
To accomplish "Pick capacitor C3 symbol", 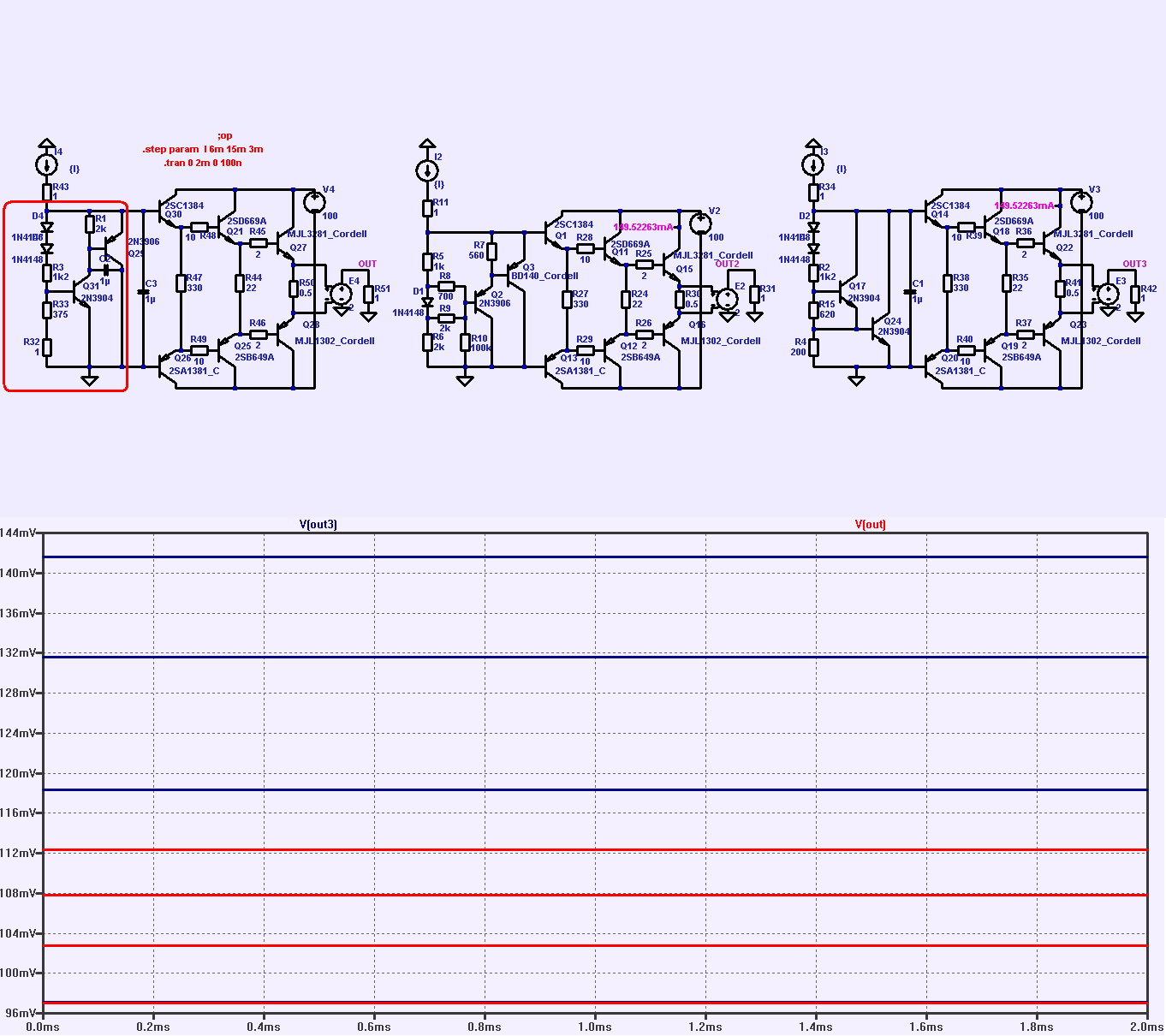I will 143,293.
